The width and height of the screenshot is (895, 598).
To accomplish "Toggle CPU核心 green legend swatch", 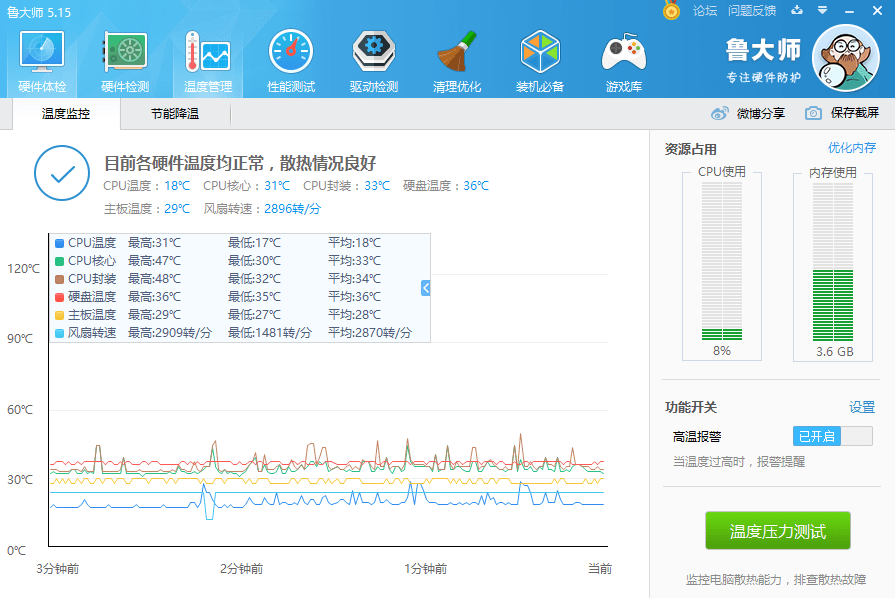I will pos(59,261).
